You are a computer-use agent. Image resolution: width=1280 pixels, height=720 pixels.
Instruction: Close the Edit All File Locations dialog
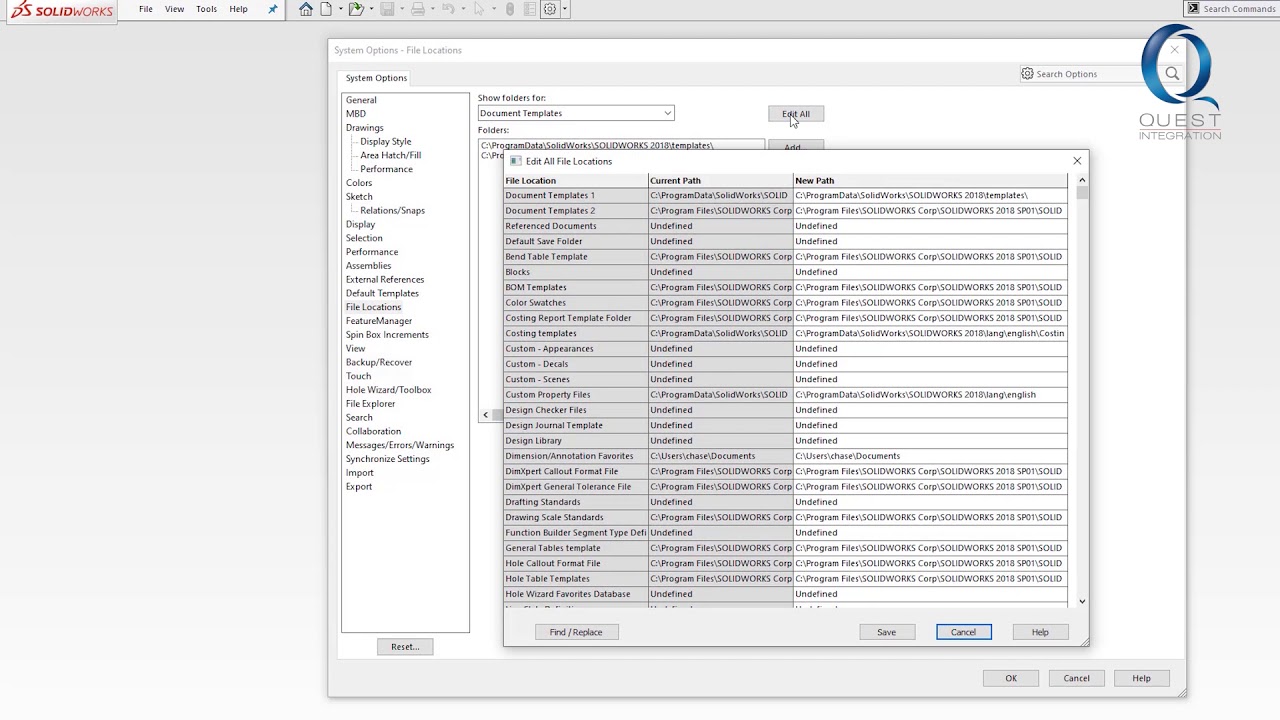[x=1077, y=161]
